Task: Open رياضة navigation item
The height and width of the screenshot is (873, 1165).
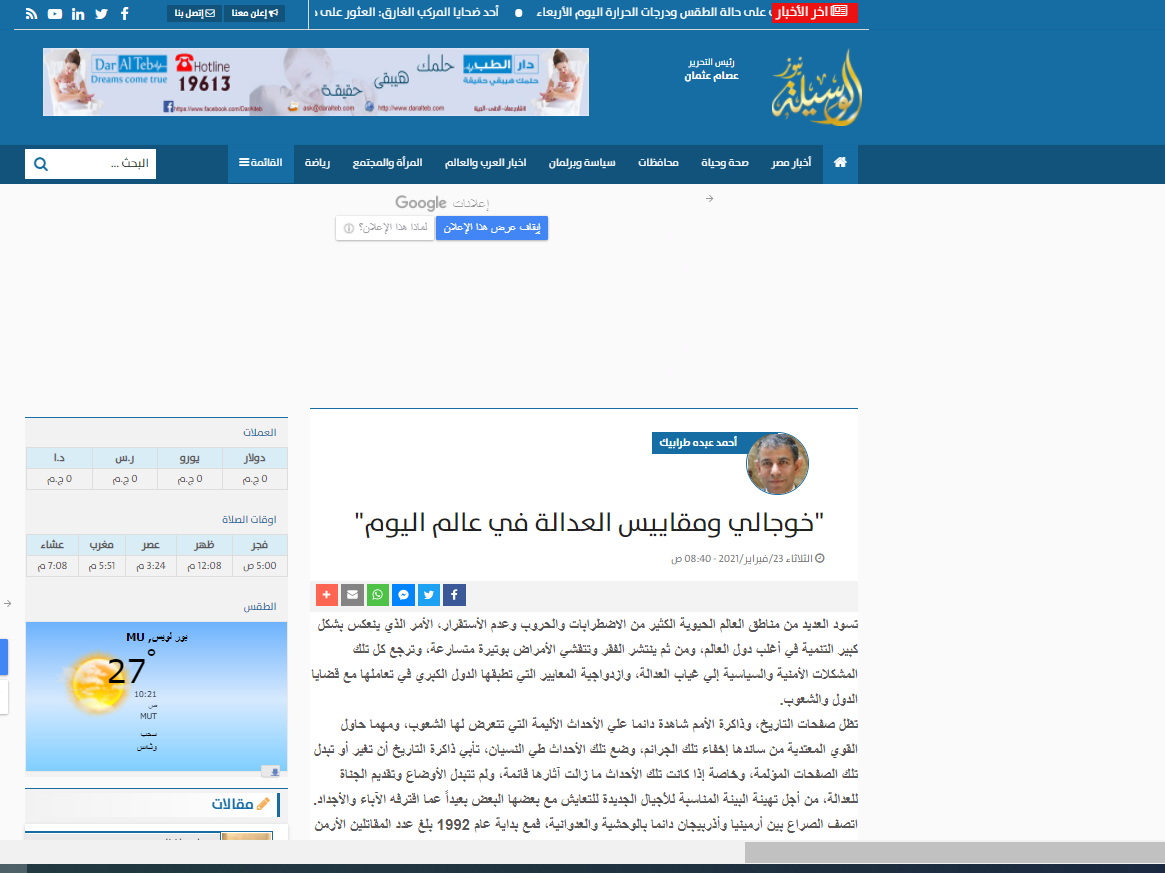Action: click(x=318, y=163)
